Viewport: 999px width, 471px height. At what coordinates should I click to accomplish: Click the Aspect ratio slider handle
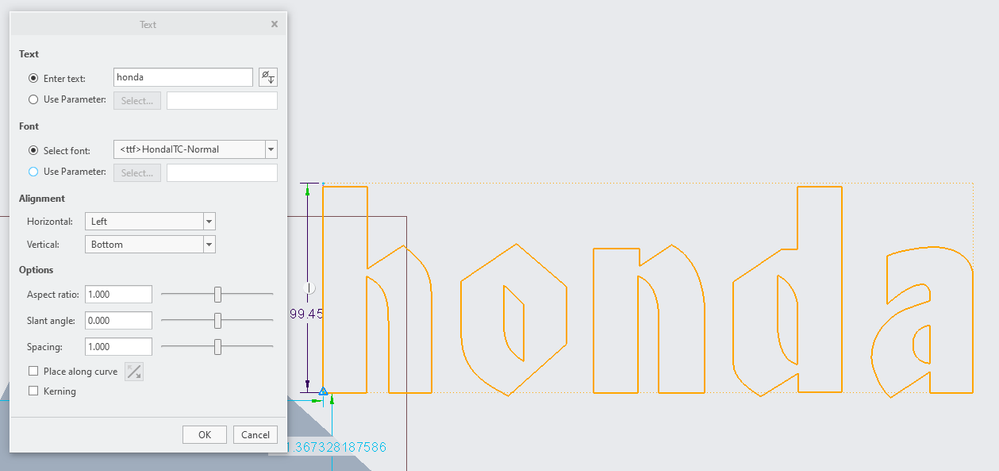[x=218, y=294]
